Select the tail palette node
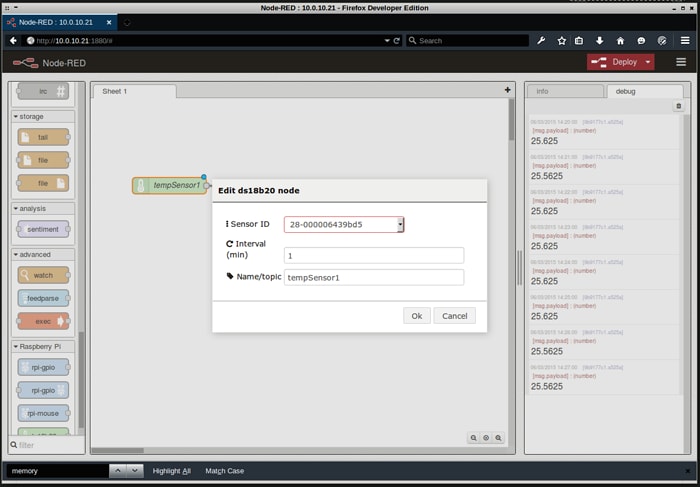 coord(43,137)
